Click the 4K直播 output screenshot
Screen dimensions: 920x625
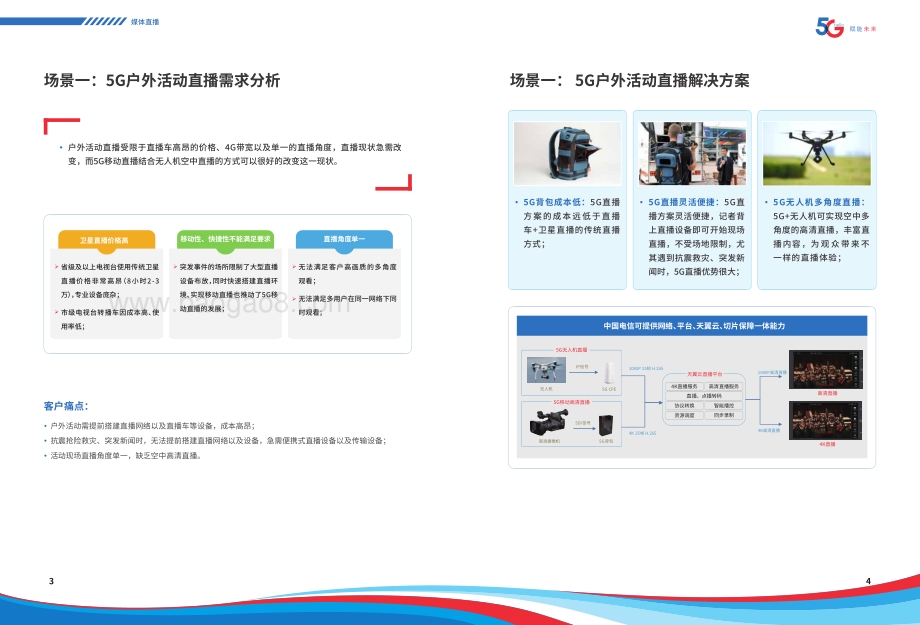tap(826, 421)
